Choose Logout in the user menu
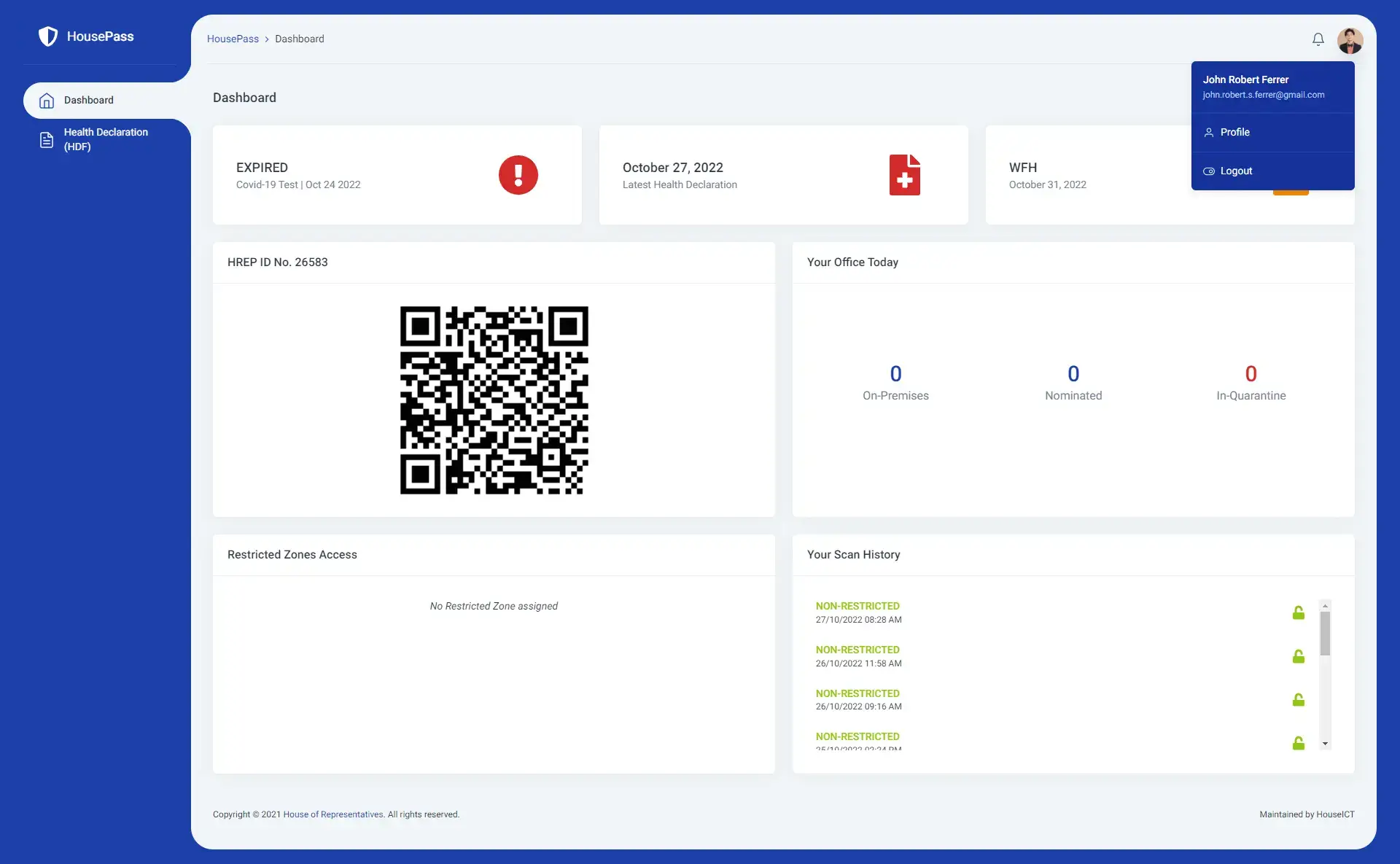 (1236, 171)
